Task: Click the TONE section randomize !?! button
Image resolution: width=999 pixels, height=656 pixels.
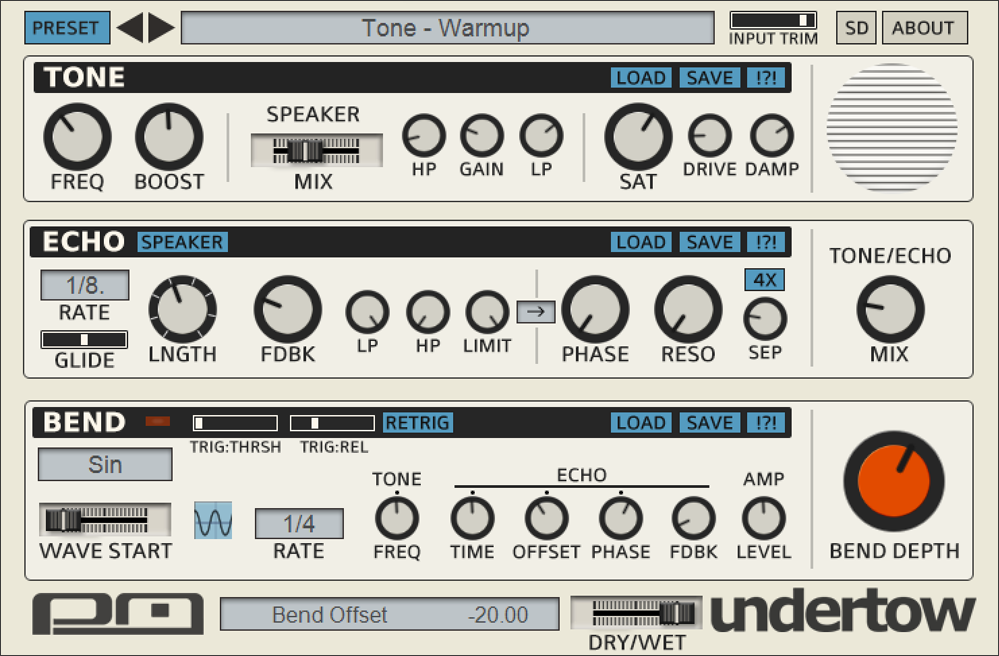Action: pyautogui.click(x=766, y=78)
